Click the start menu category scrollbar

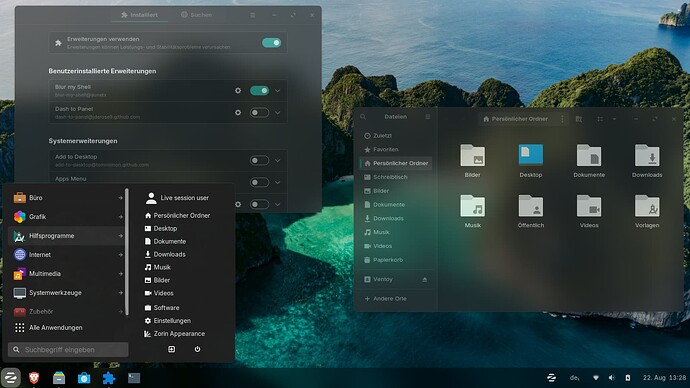[127, 252]
